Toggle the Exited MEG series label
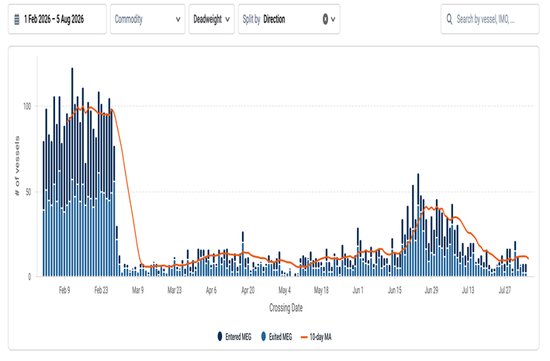 (x=281, y=337)
